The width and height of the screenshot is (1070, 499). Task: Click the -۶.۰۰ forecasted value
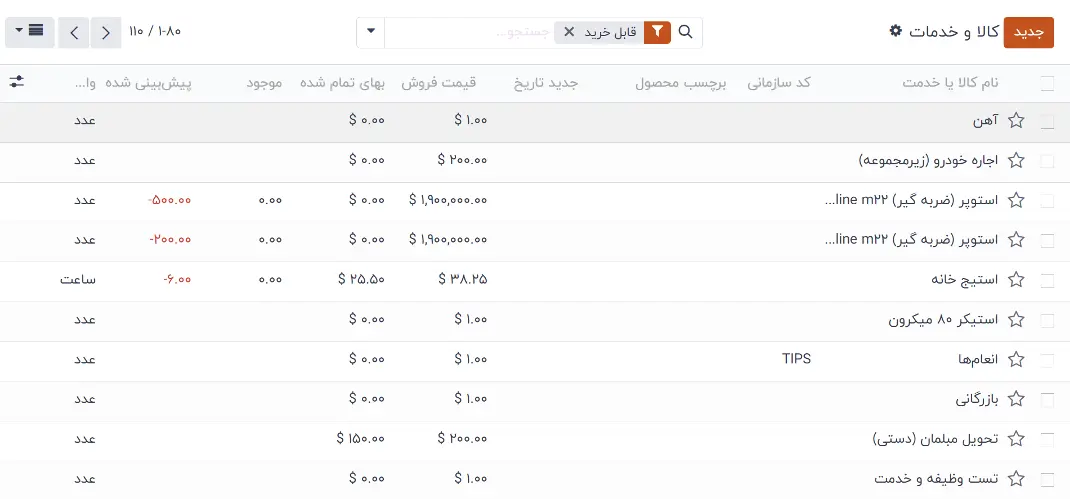point(177,279)
